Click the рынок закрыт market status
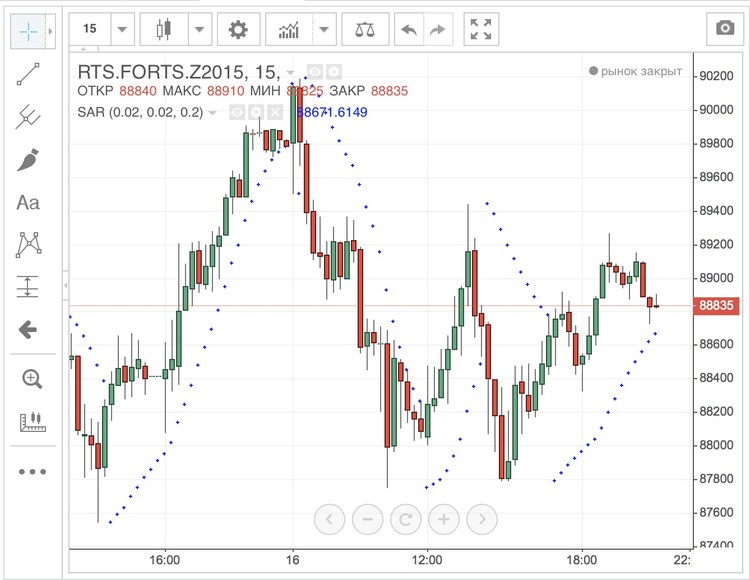 tap(636, 71)
